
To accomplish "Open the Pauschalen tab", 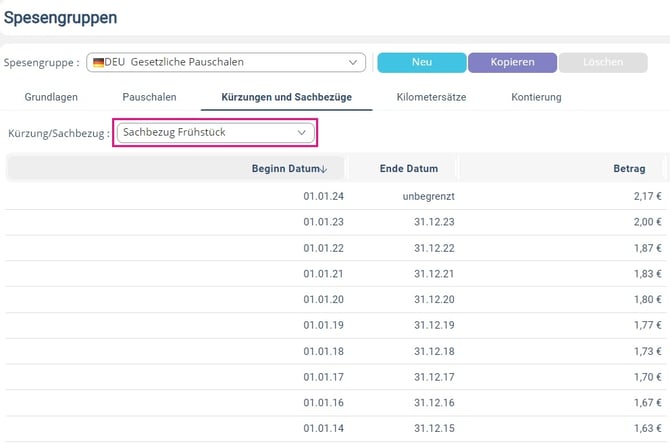I will 149,97.
